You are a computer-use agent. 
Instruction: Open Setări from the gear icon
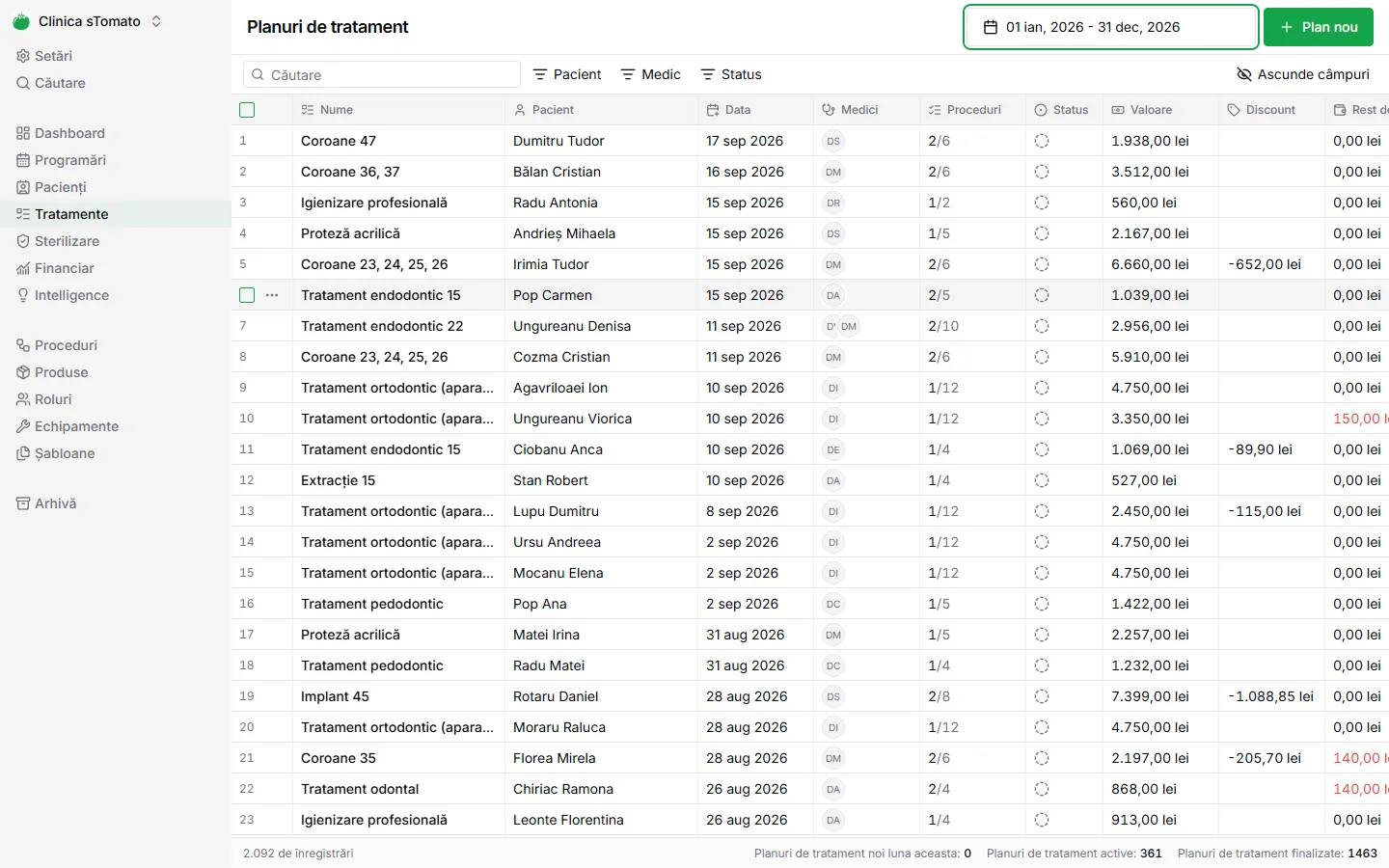click(x=23, y=56)
